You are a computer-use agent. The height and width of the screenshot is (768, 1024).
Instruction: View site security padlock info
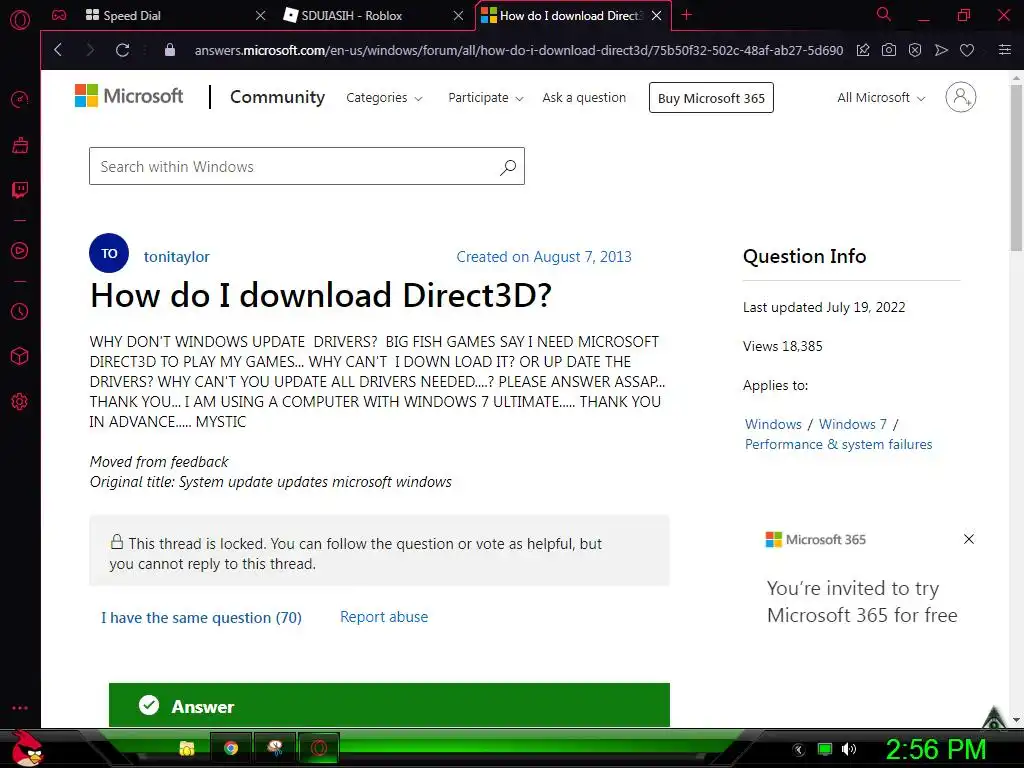pos(170,50)
